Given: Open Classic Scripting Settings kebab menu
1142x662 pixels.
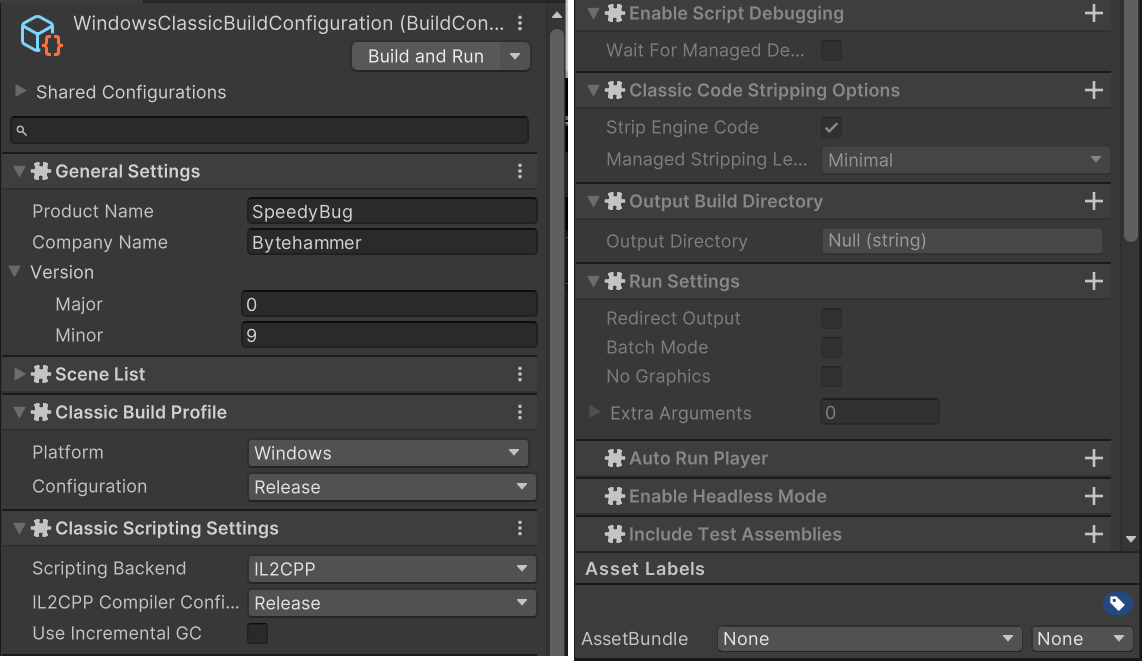Looking at the screenshot, I should (x=520, y=528).
